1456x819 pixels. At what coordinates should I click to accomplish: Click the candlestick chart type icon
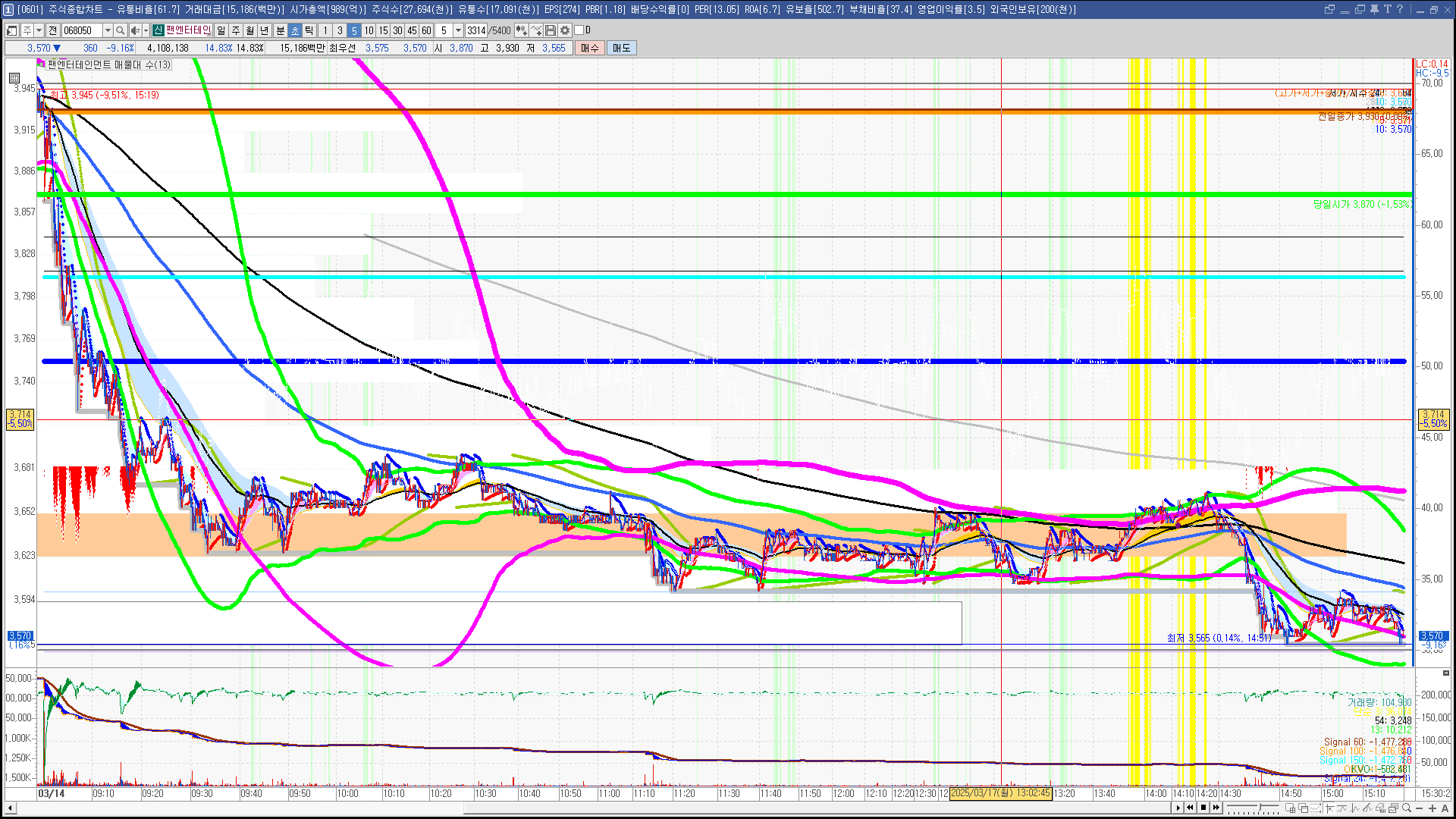[x=521, y=30]
